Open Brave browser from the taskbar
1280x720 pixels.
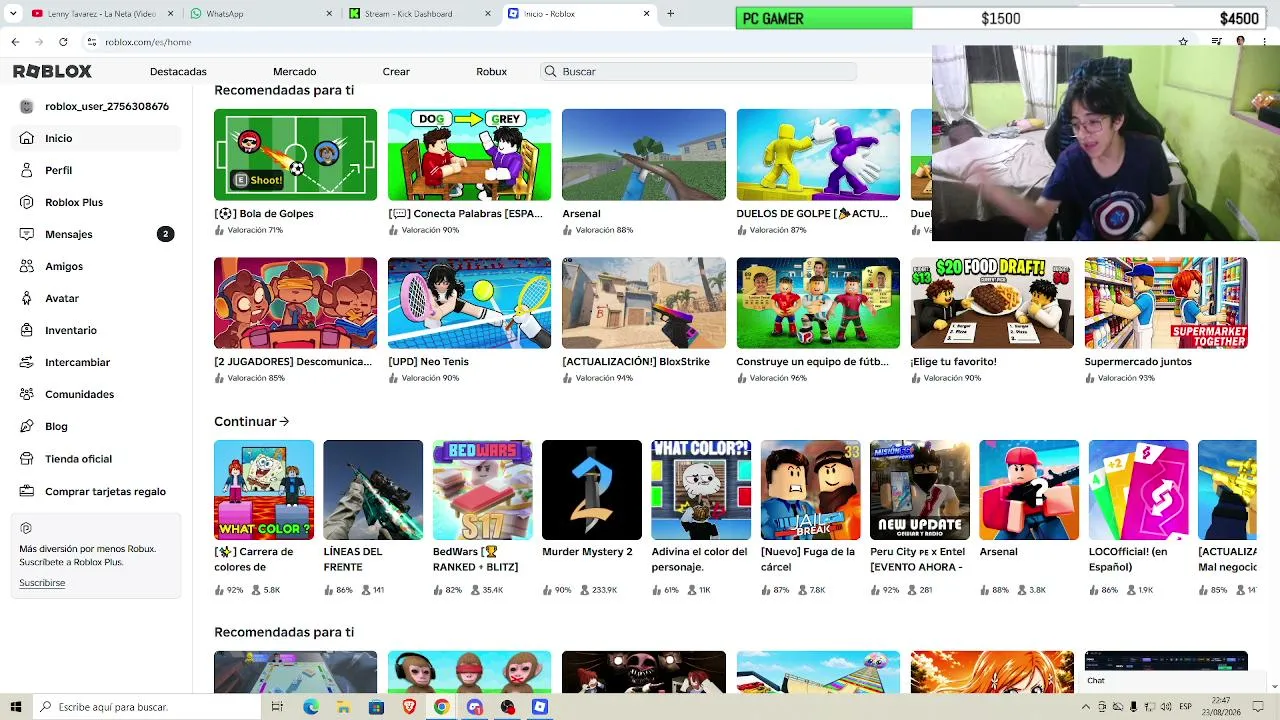click(x=408, y=707)
